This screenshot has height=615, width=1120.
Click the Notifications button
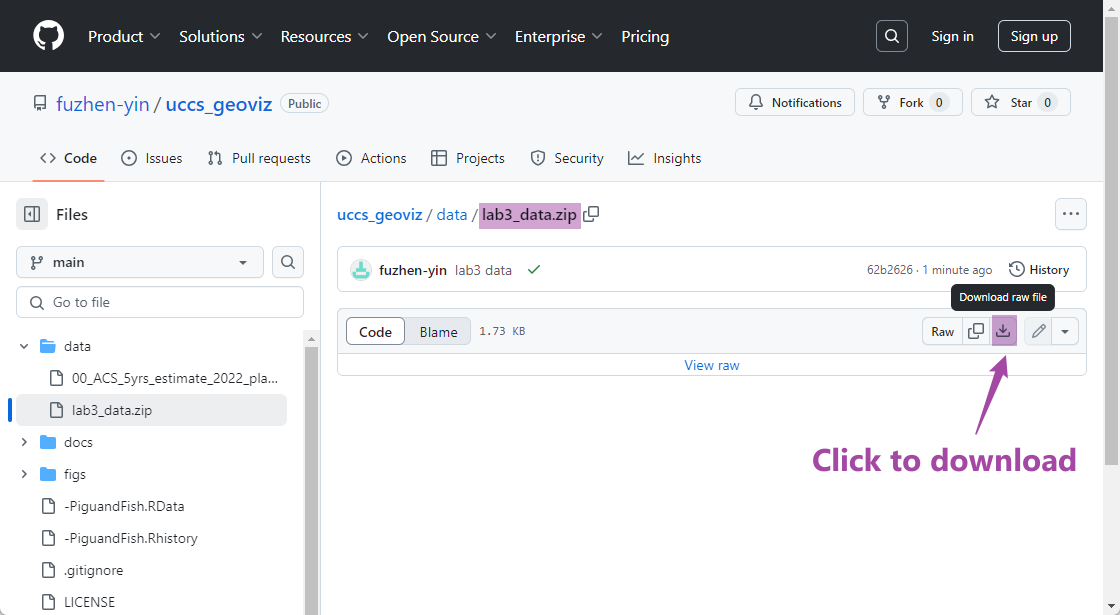[x=794, y=102]
